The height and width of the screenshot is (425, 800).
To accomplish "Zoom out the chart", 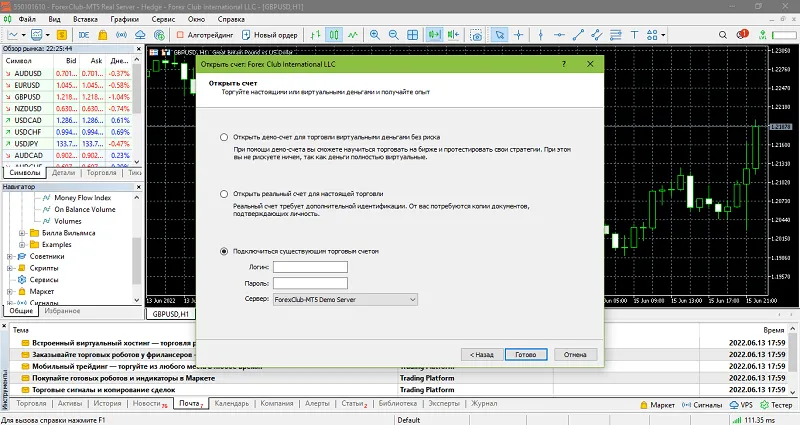I will click(393, 35).
